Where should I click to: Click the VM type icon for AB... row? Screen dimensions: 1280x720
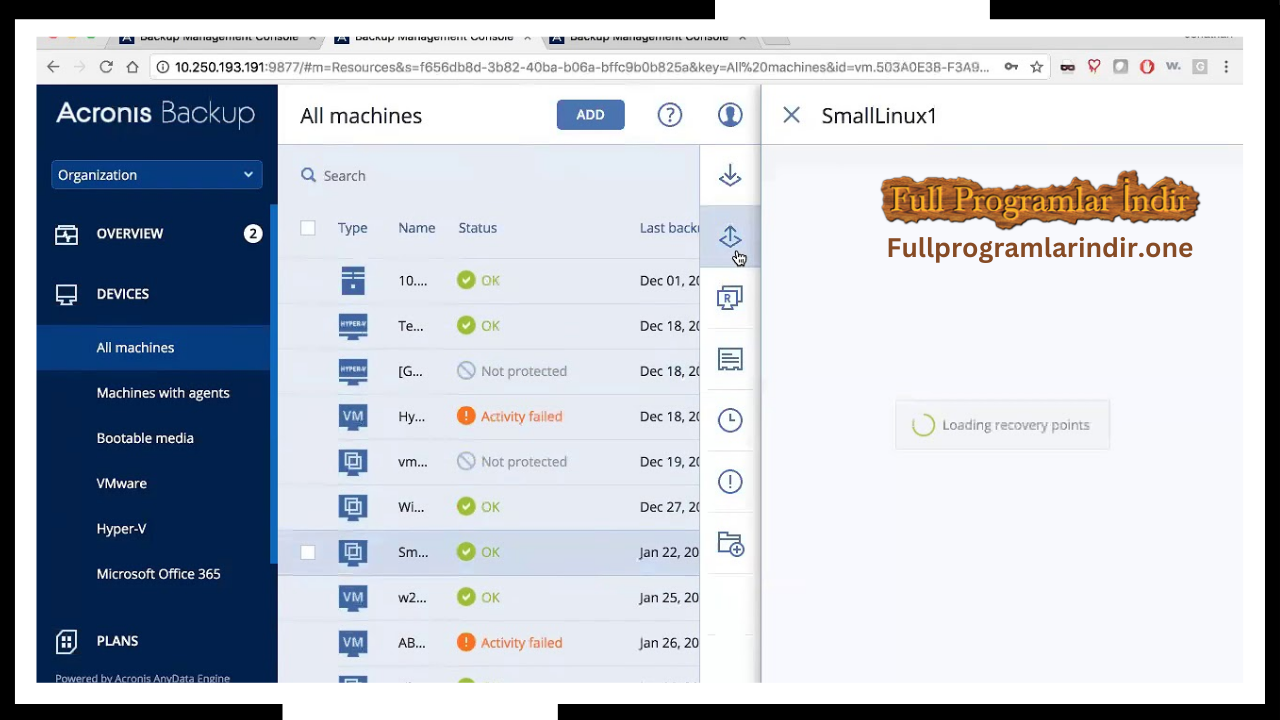(353, 643)
